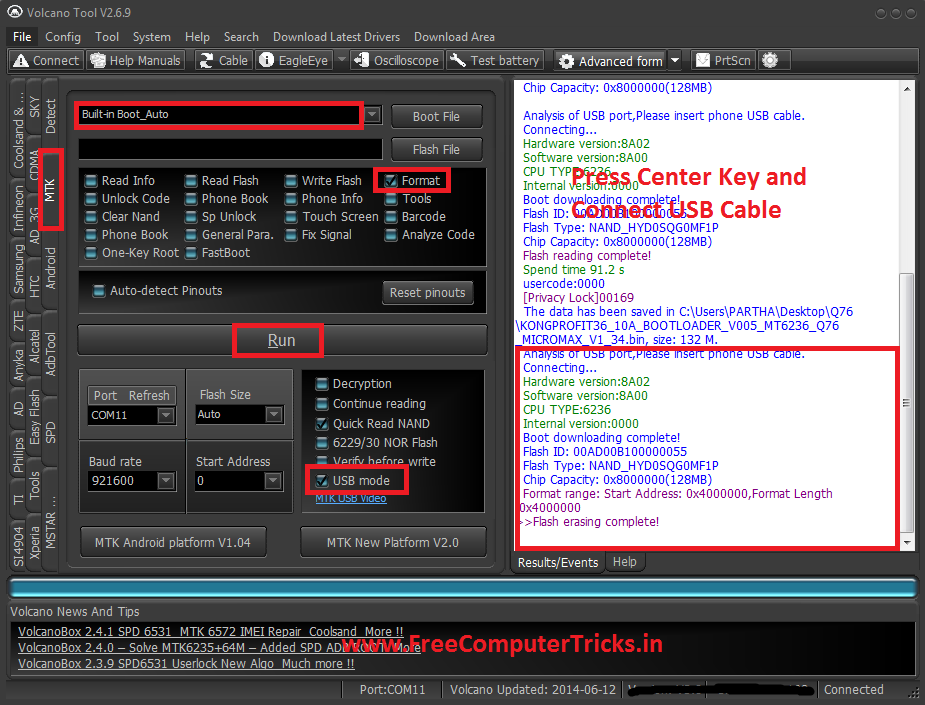Click MTK New Platform V2.0 button
Screen dimensions: 925x705
393,542
